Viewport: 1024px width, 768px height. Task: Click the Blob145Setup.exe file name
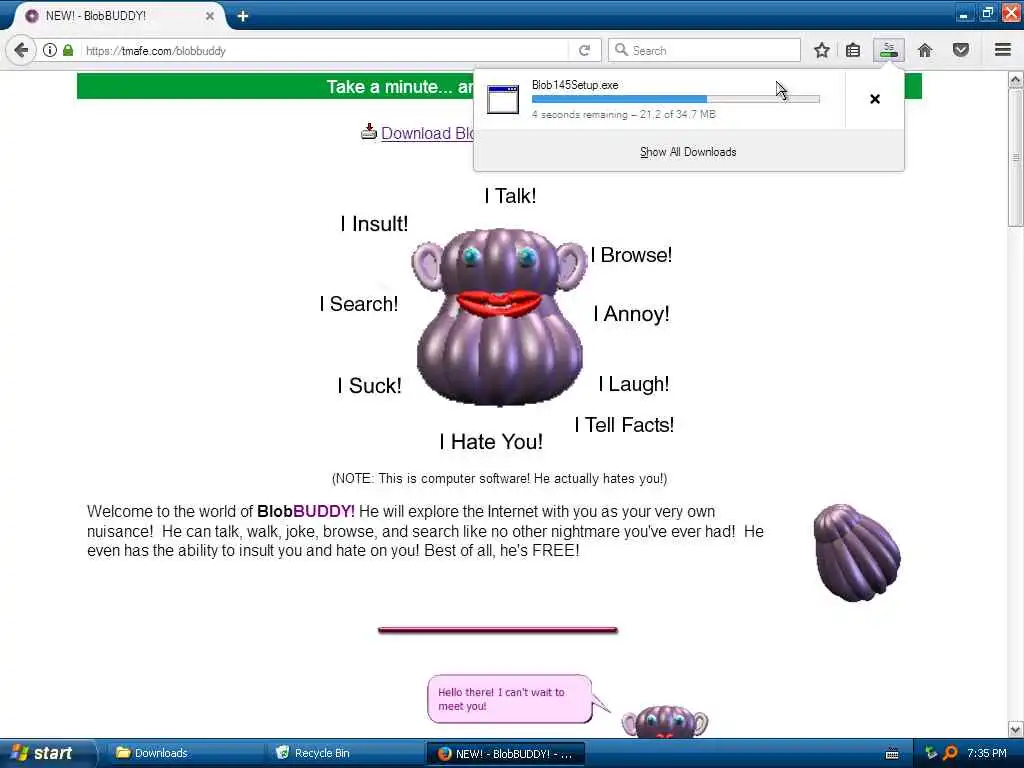tap(575, 85)
